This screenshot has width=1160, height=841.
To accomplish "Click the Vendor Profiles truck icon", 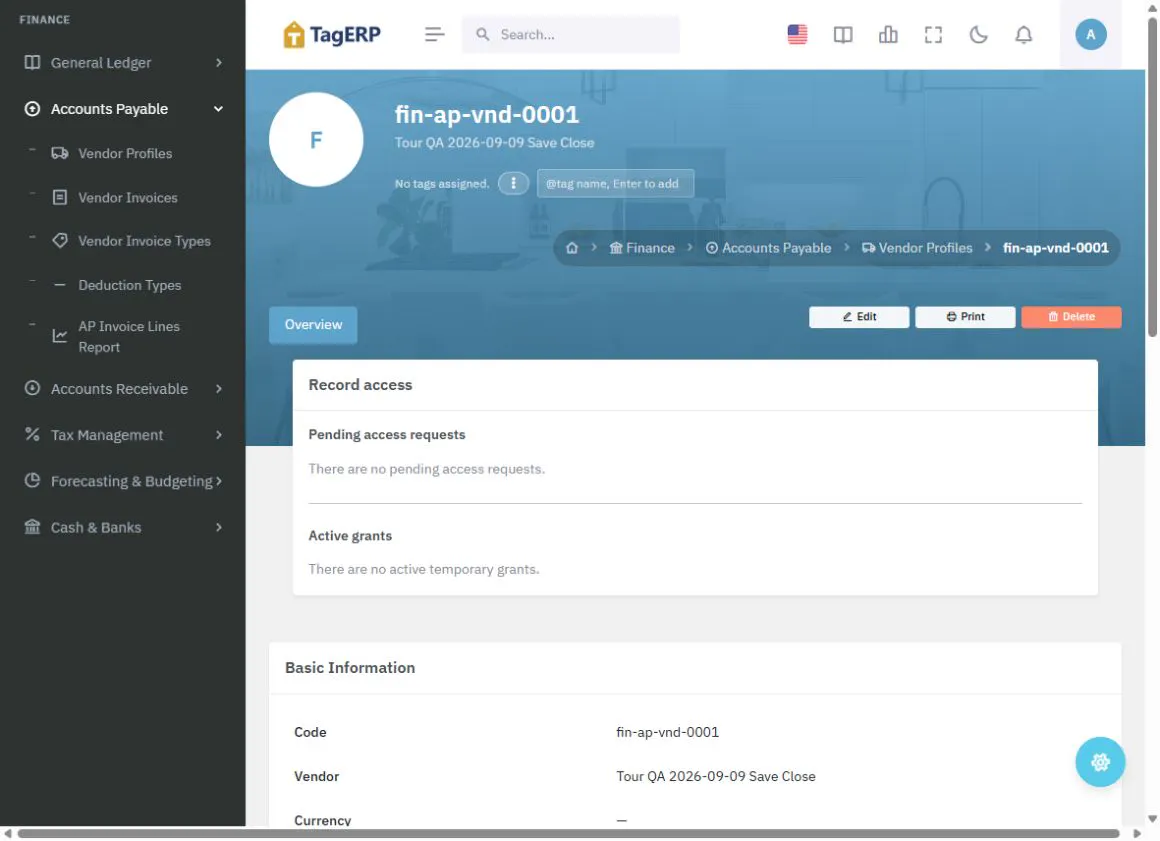I will pyautogui.click(x=60, y=153).
